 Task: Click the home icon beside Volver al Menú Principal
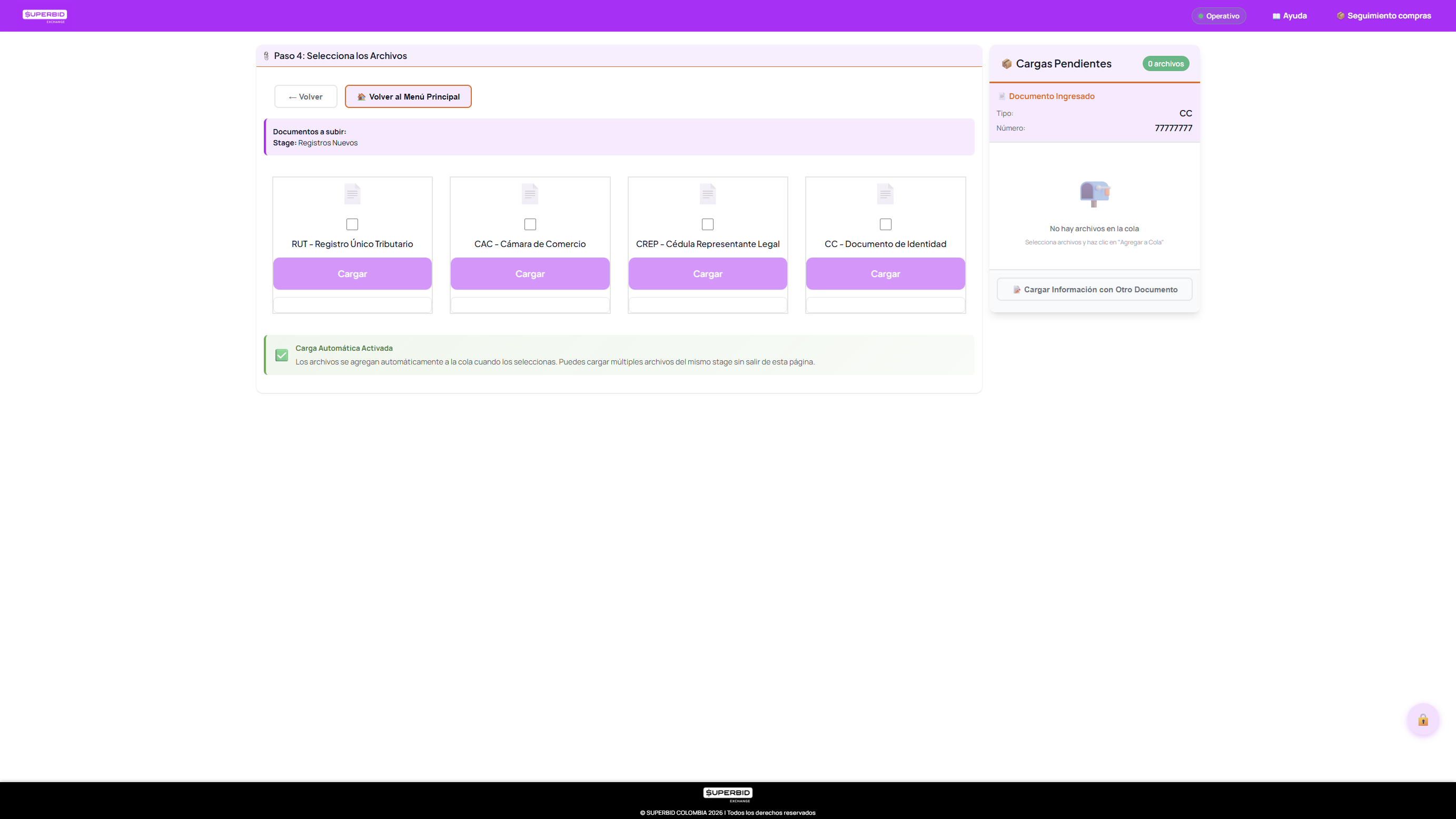pyautogui.click(x=361, y=96)
